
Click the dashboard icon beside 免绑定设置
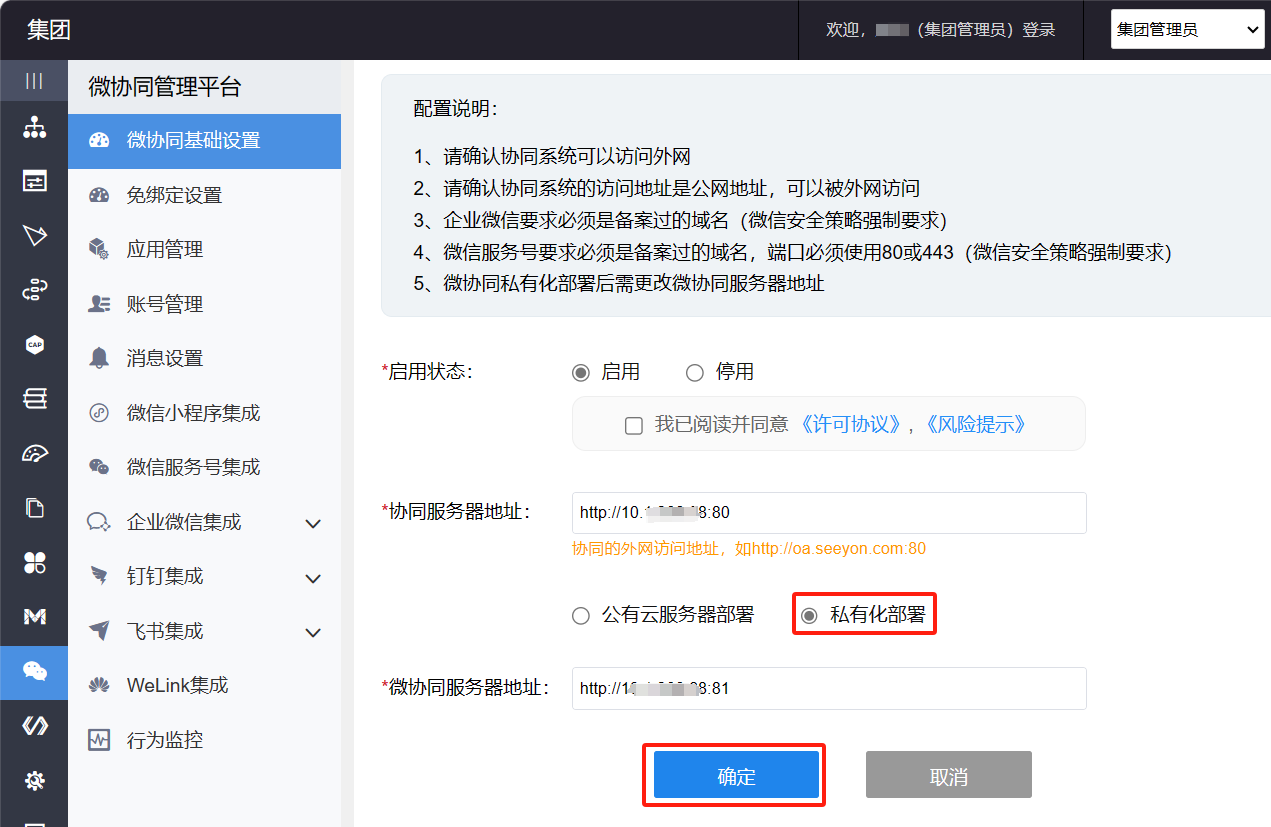99,195
